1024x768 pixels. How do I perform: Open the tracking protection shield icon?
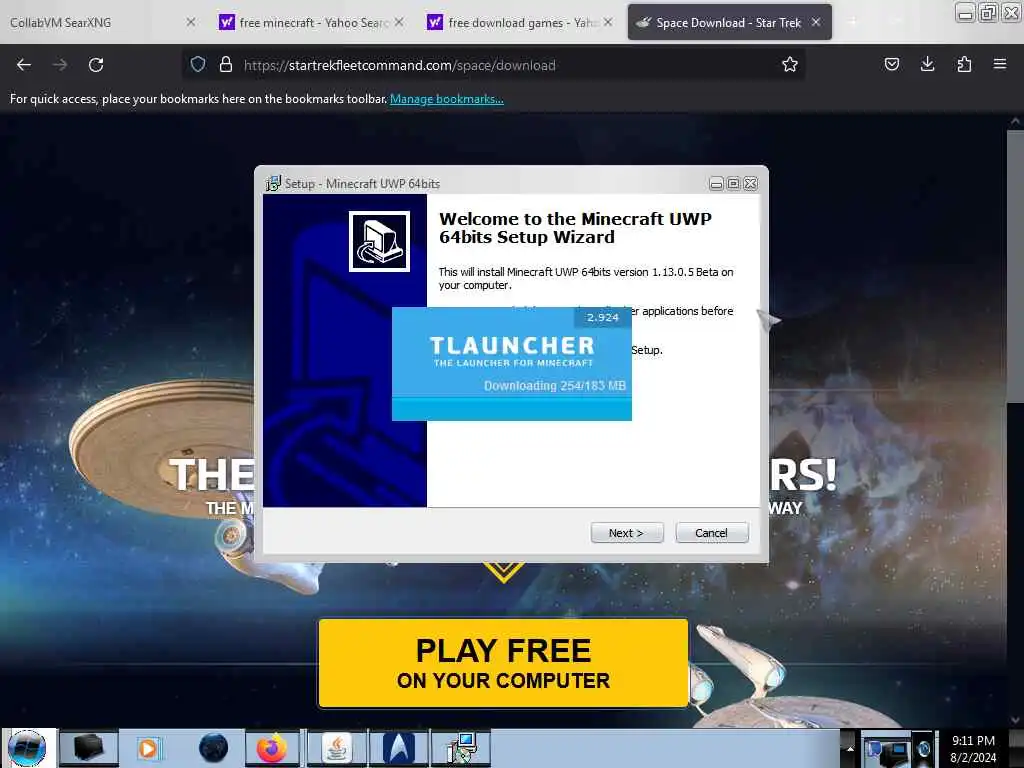[x=198, y=64]
